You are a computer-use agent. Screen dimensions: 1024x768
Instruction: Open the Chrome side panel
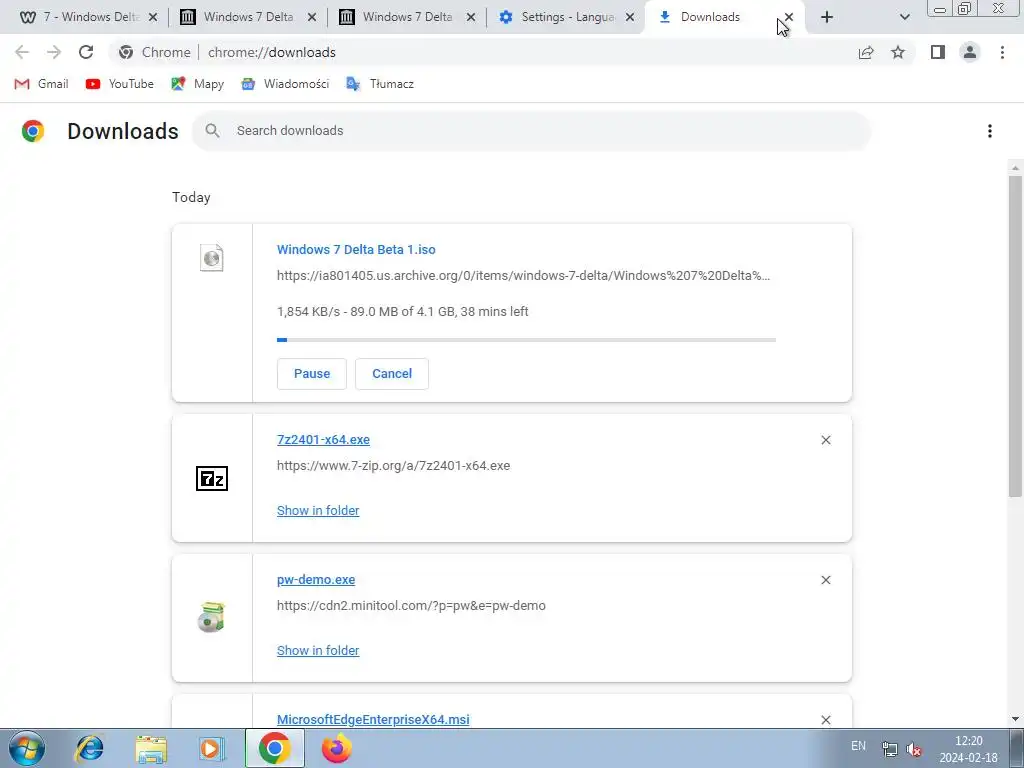pos(938,52)
